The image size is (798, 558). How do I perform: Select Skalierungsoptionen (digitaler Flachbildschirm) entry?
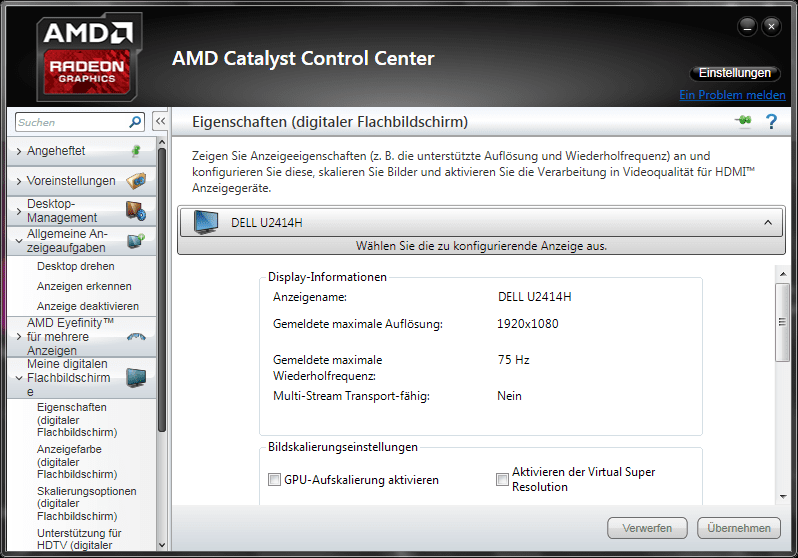pos(87,504)
